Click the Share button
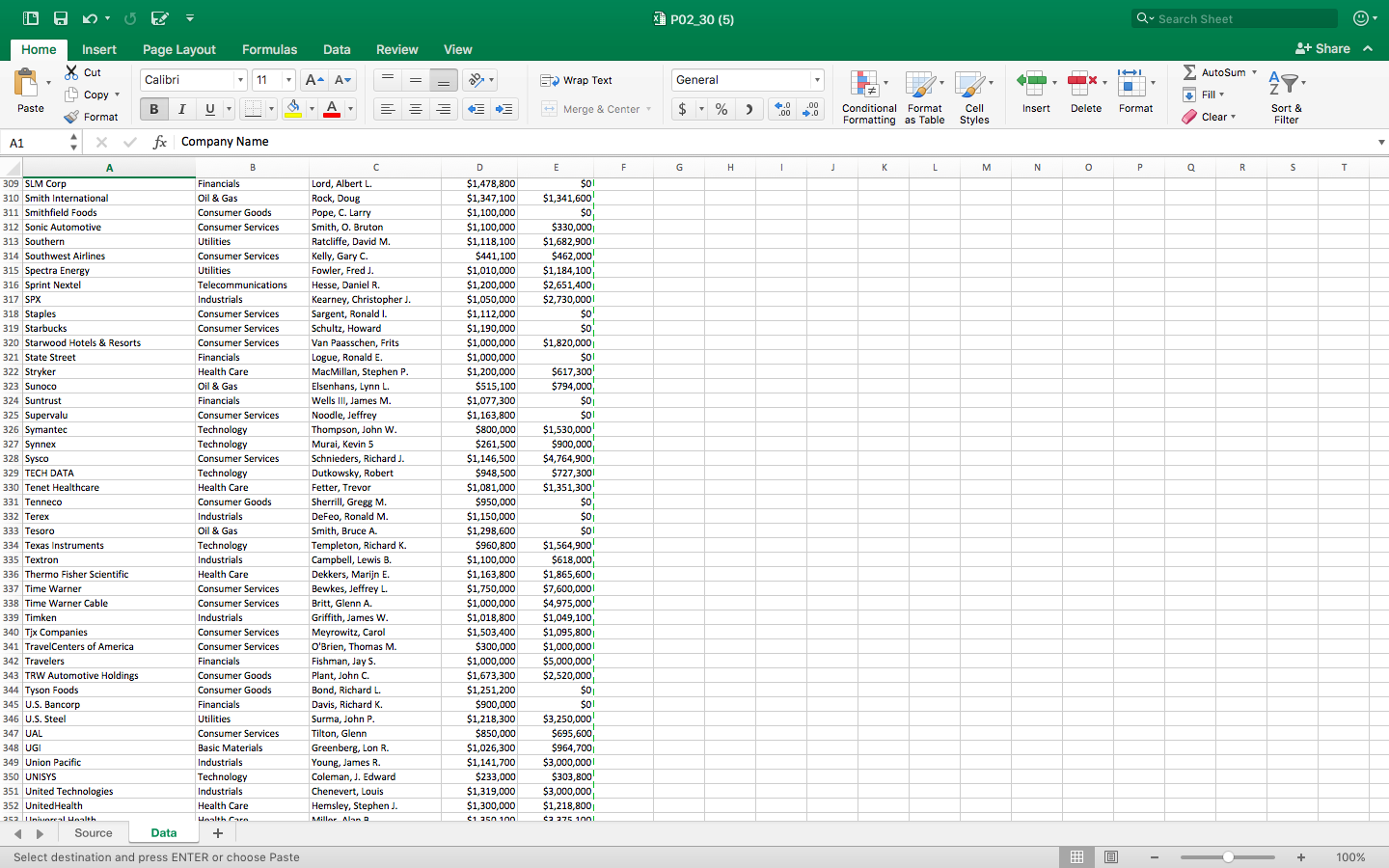 1322,48
